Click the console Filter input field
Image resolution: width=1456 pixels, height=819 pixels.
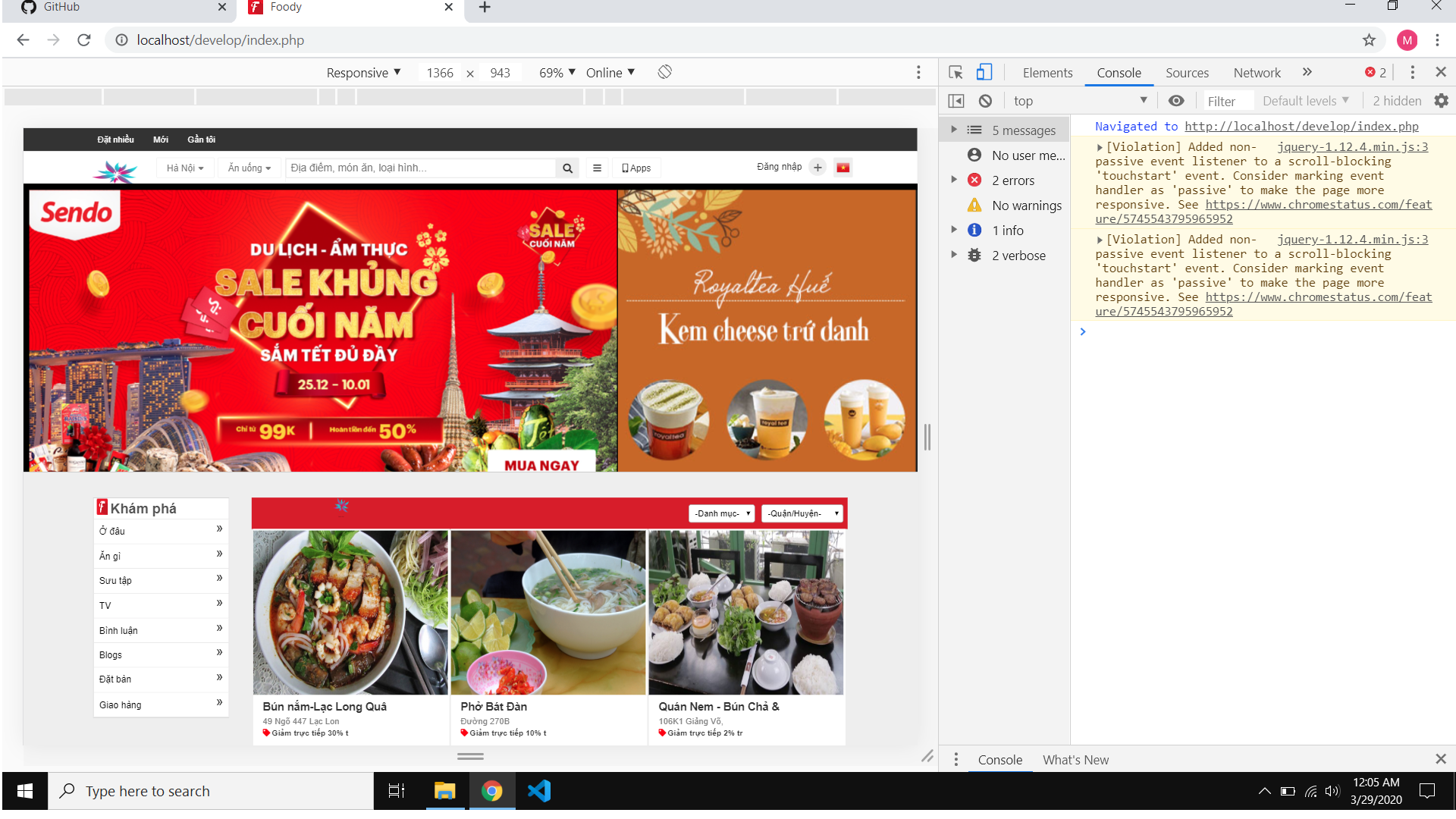click(x=1228, y=101)
